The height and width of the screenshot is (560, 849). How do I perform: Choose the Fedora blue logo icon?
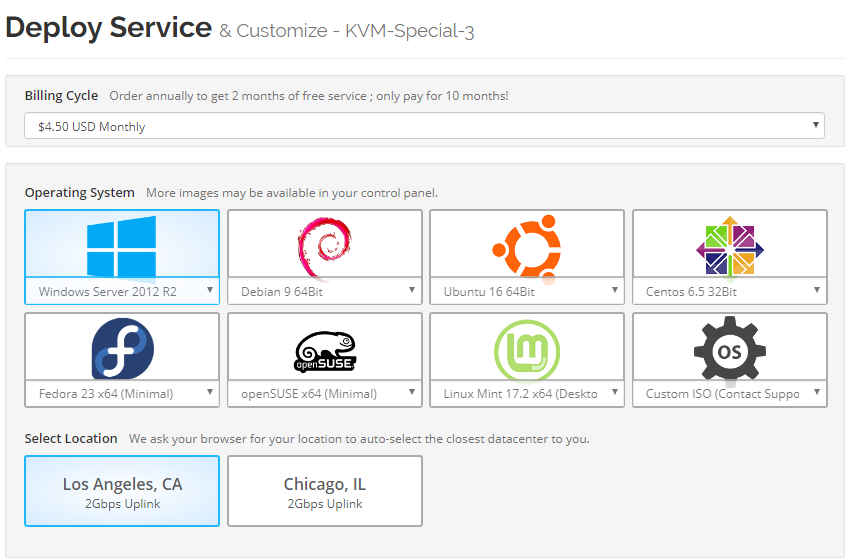121,348
